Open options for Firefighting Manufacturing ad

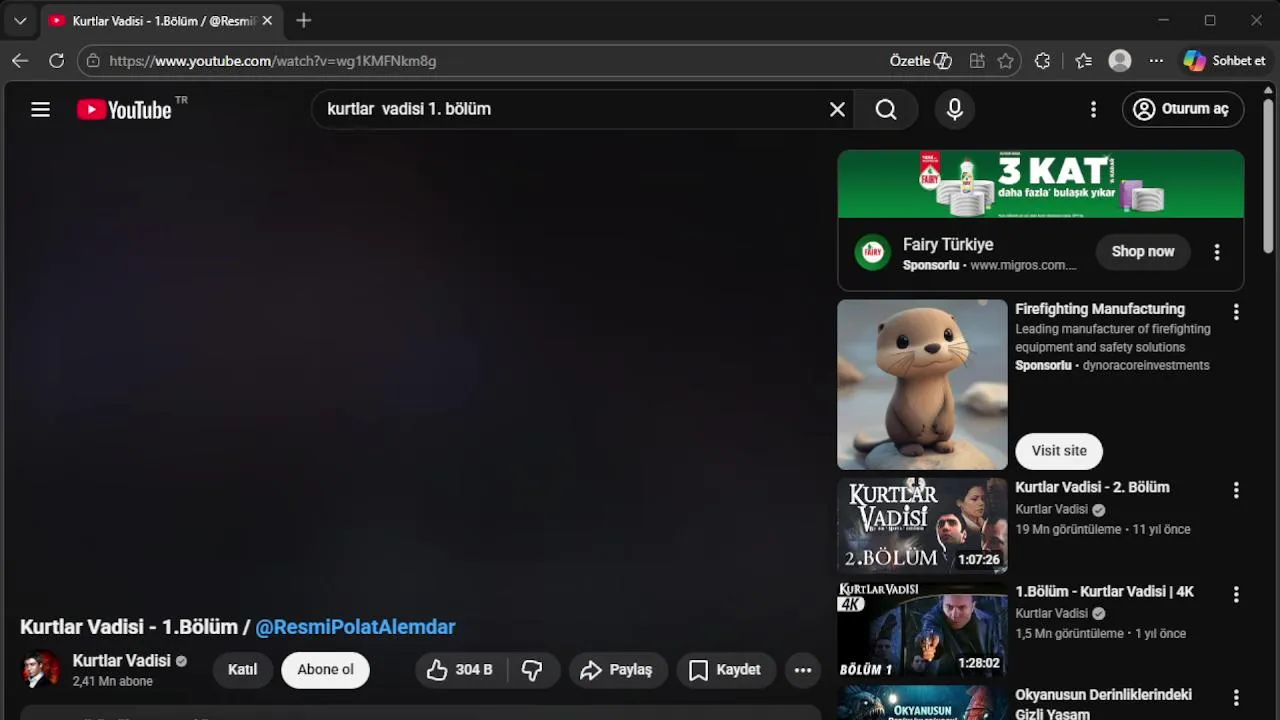point(1236,312)
